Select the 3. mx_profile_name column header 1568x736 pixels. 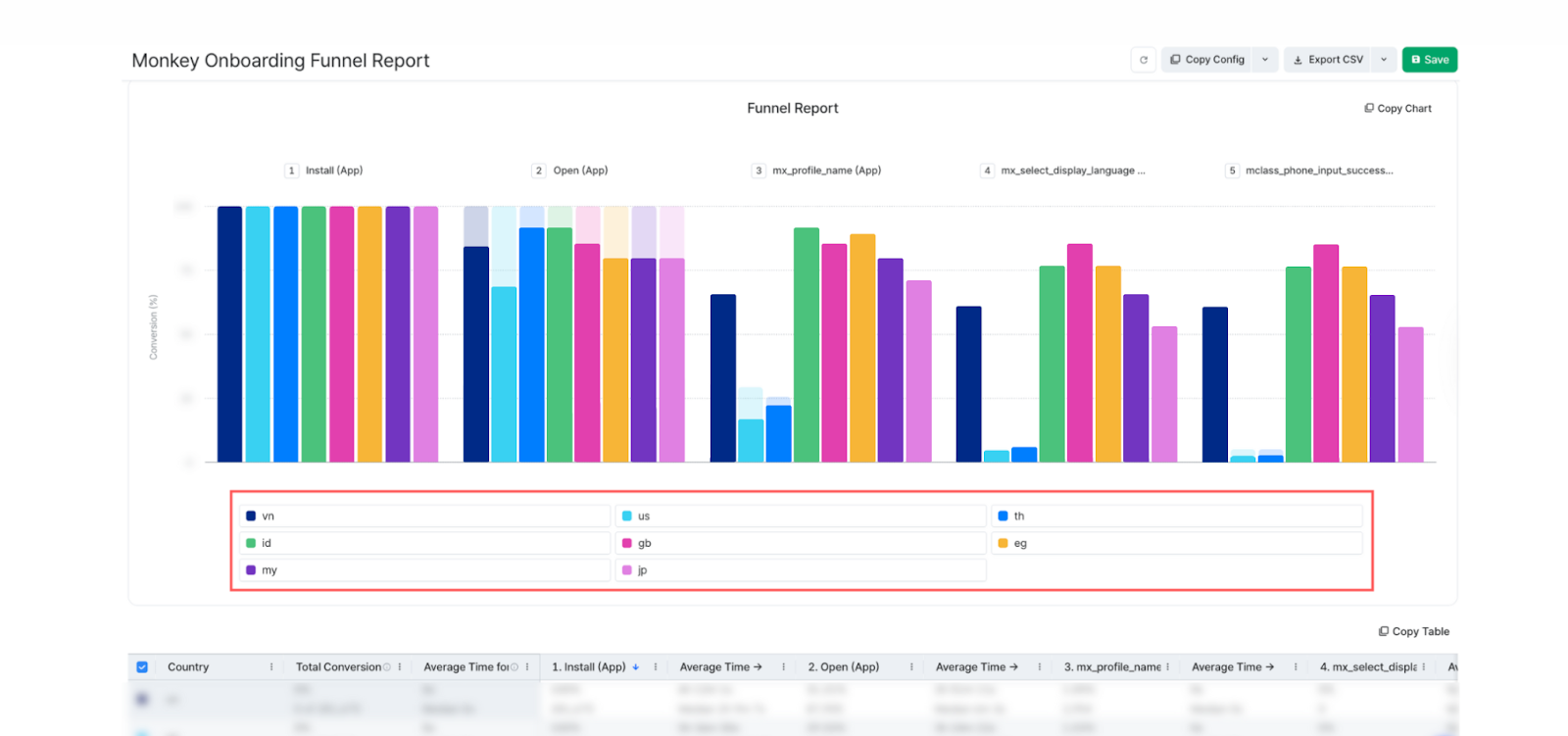[x=1111, y=667]
